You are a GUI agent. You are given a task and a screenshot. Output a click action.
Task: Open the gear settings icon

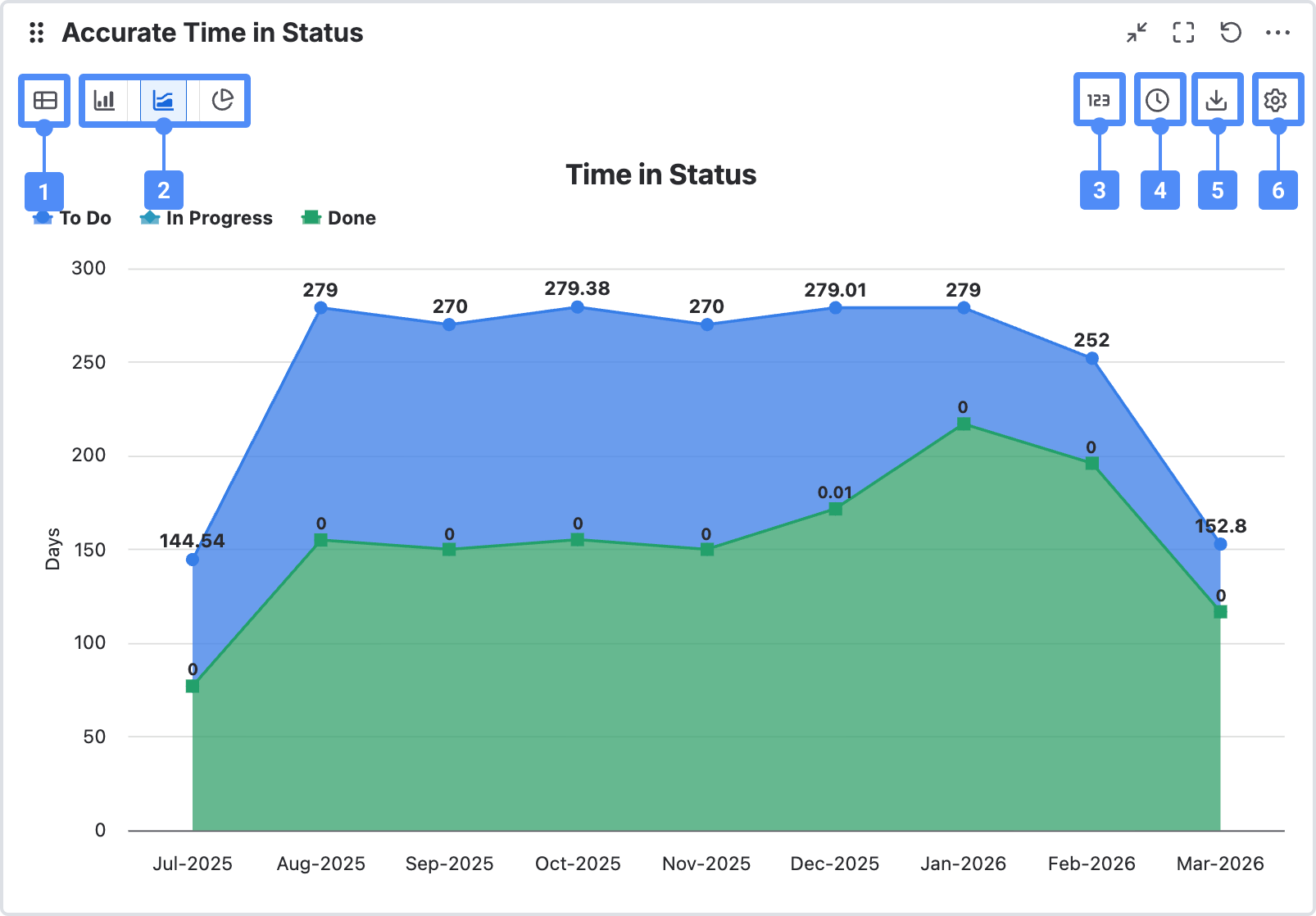coord(1276,100)
